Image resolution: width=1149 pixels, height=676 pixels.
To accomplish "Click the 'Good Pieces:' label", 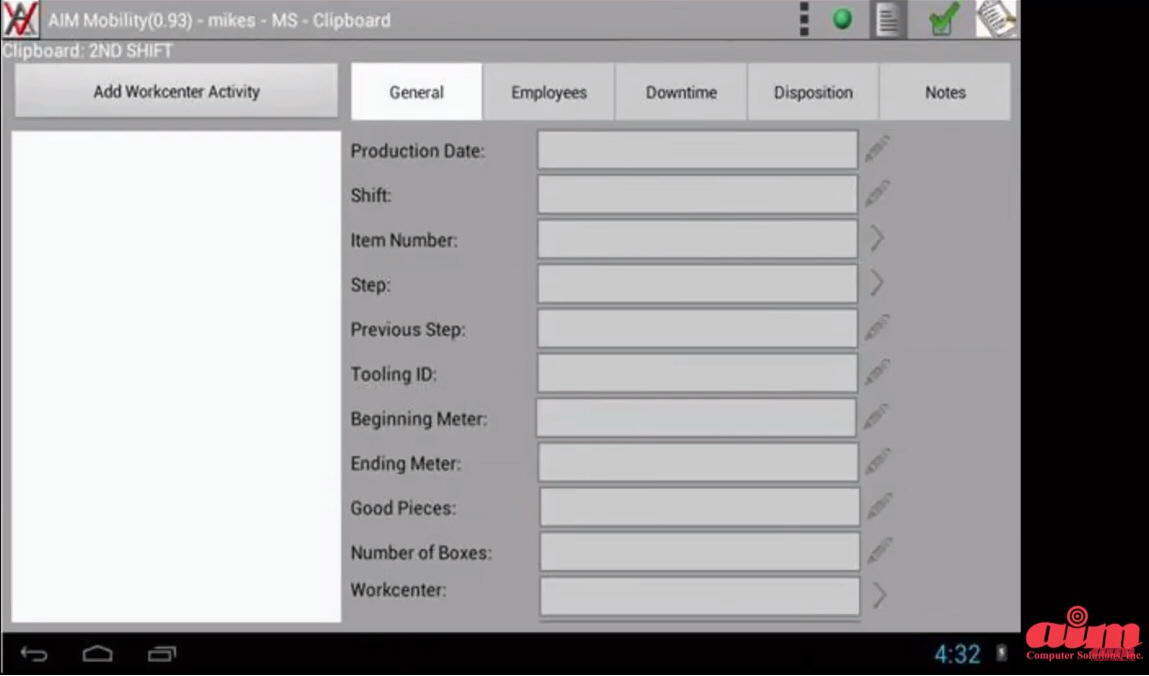I will point(403,508).
